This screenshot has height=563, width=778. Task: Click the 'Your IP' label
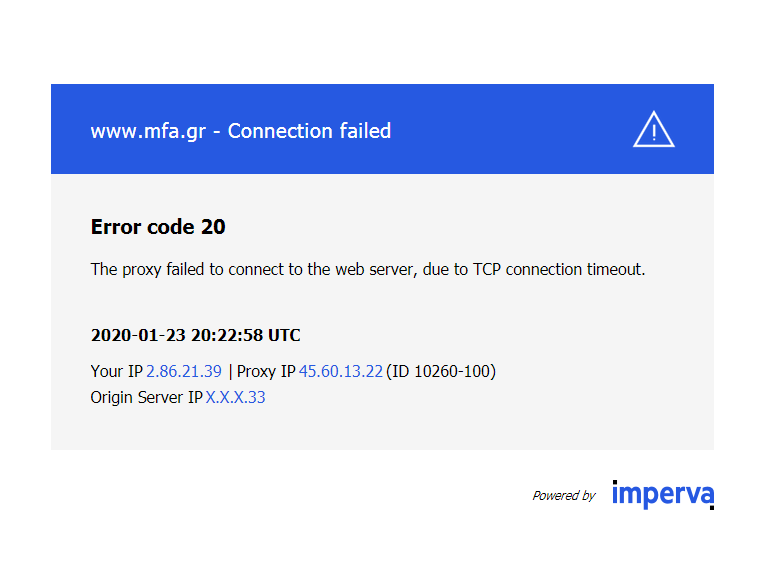coord(117,371)
